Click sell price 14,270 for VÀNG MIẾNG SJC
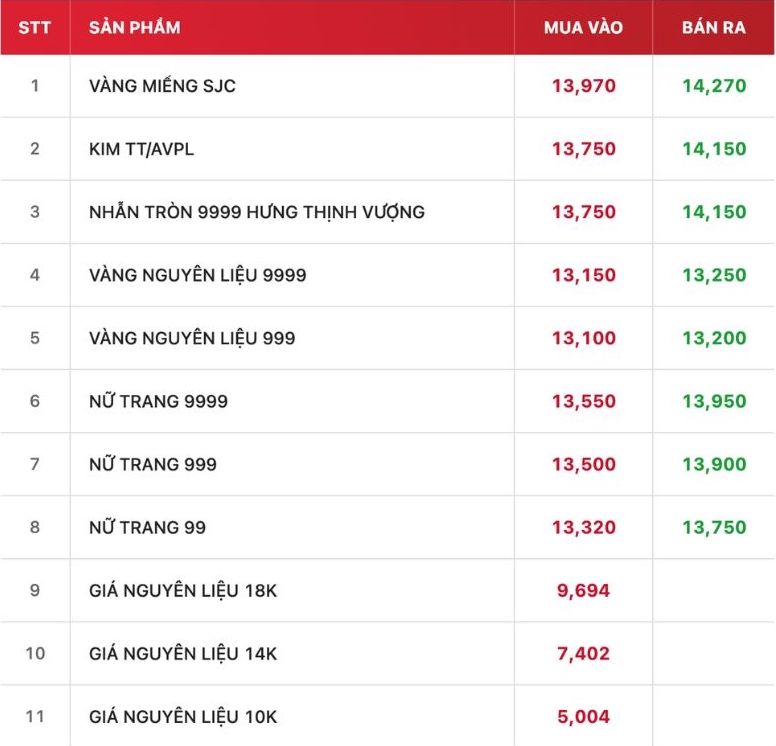 pyautogui.click(x=714, y=86)
